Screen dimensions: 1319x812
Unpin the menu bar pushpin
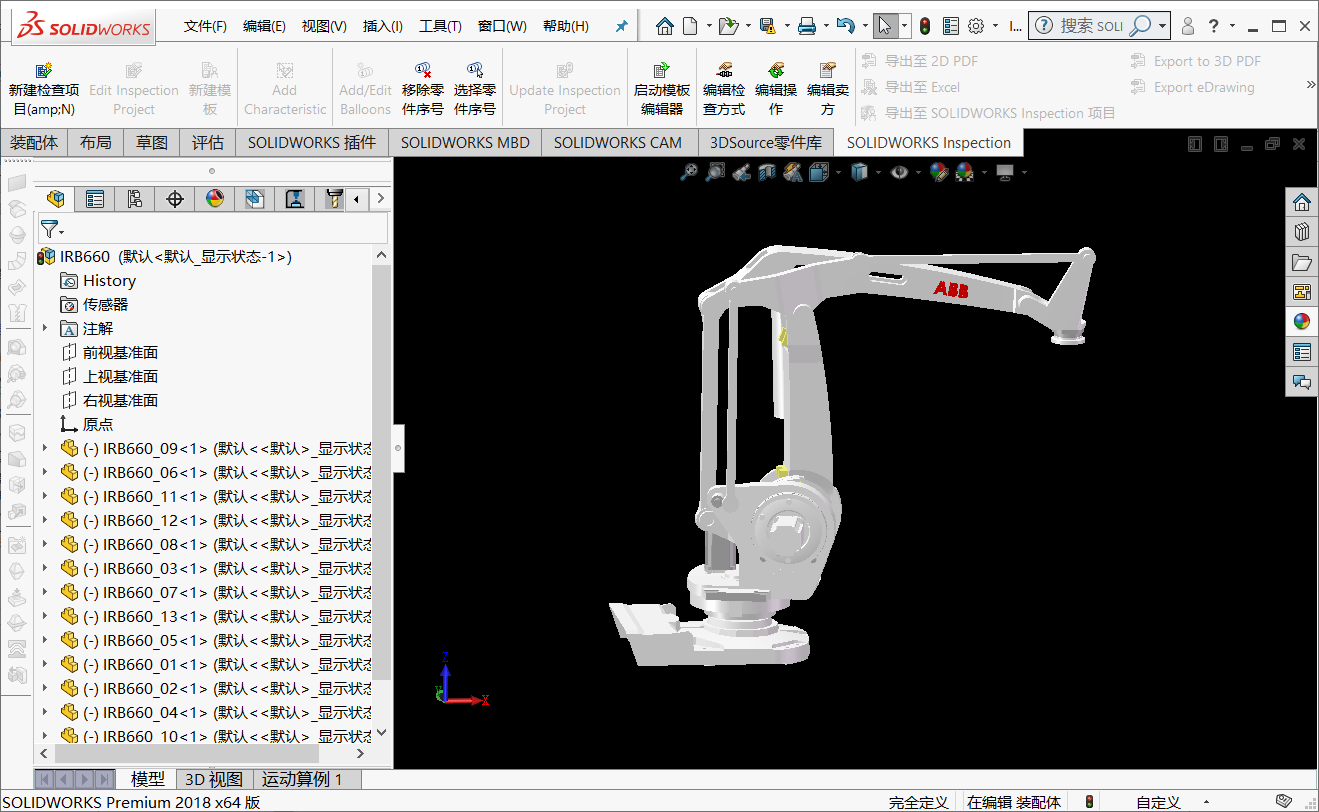[x=620, y=26]
